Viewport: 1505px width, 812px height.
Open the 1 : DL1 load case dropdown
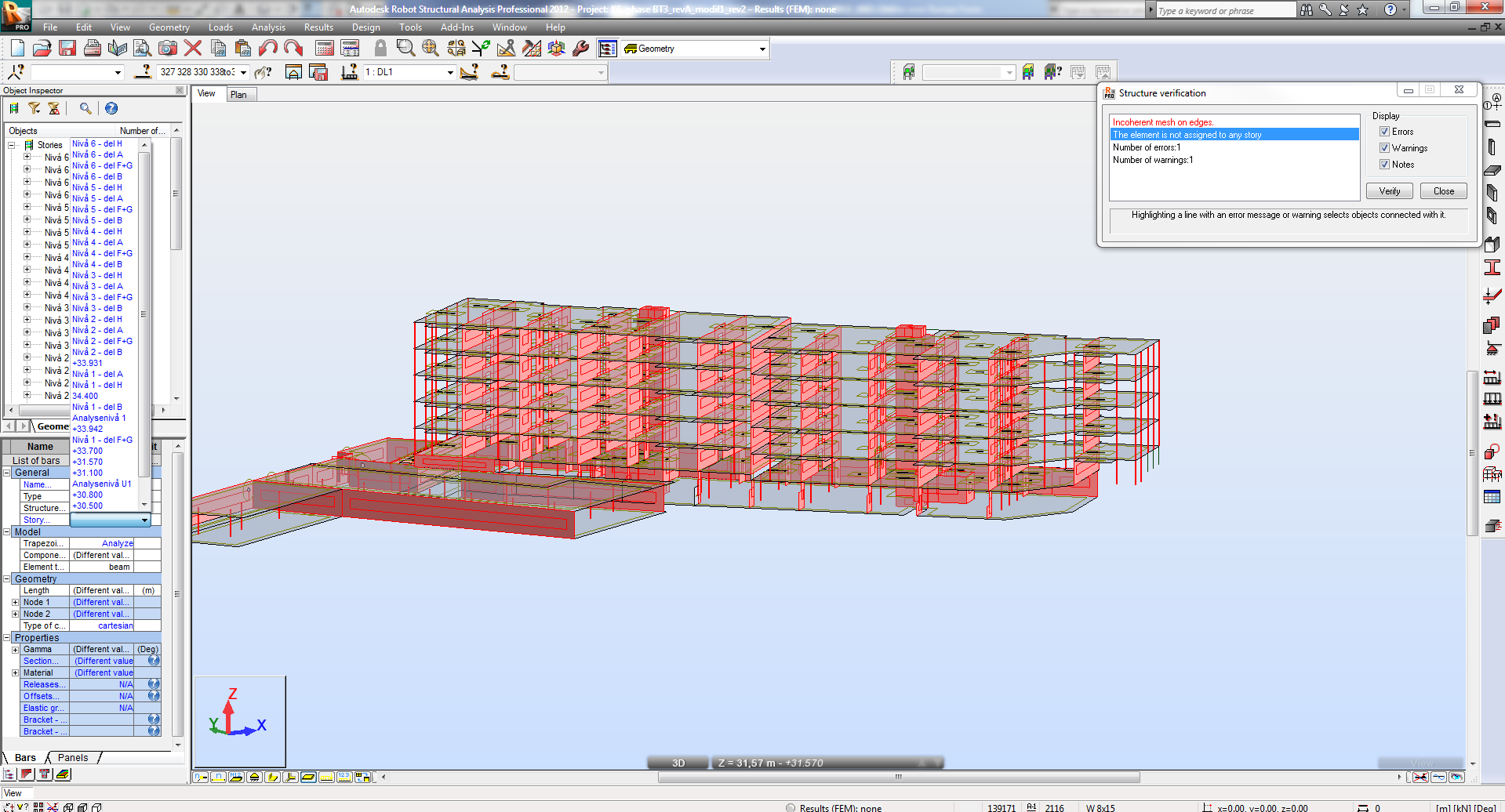450,72
